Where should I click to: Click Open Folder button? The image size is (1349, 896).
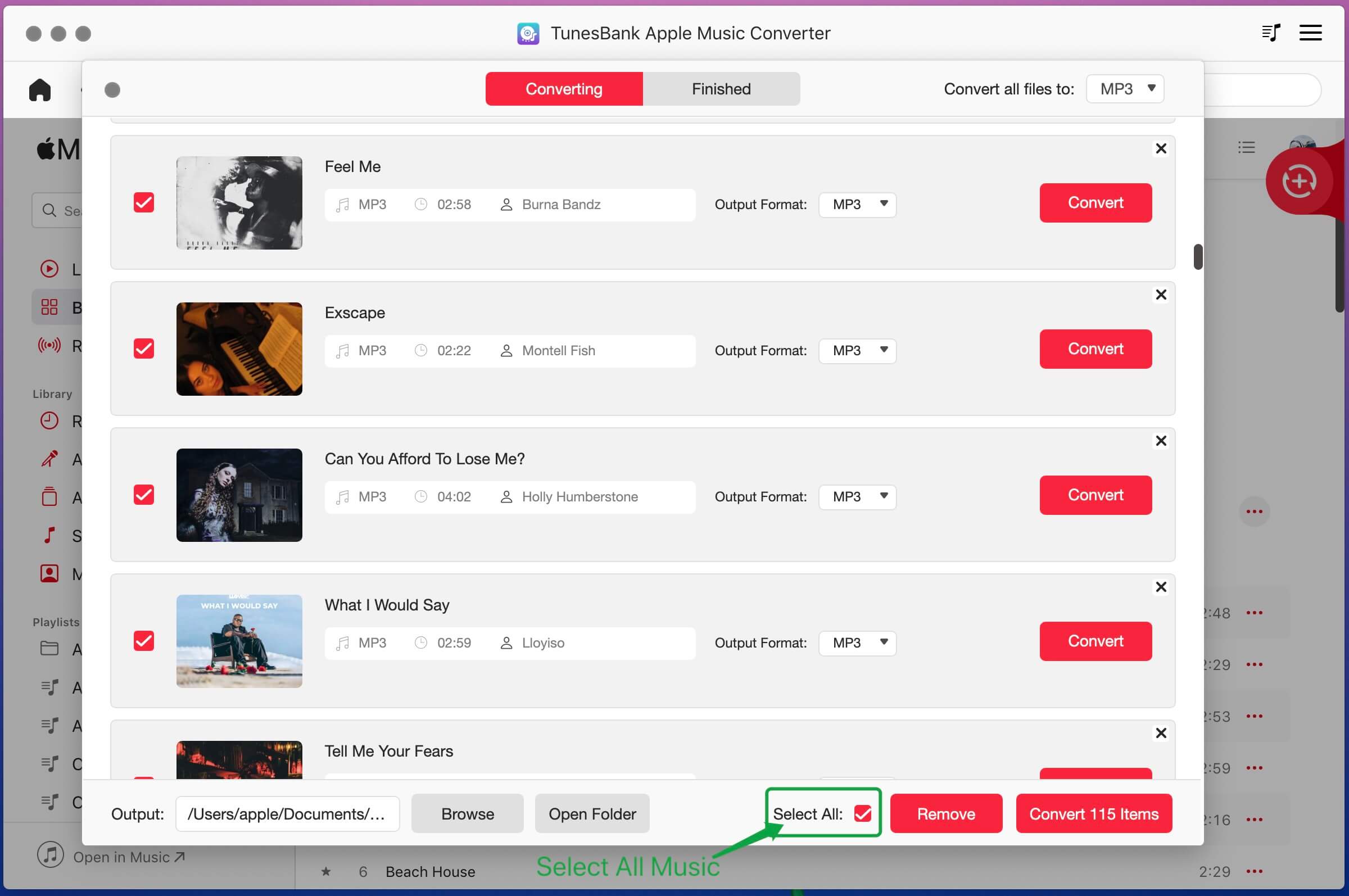592,814
